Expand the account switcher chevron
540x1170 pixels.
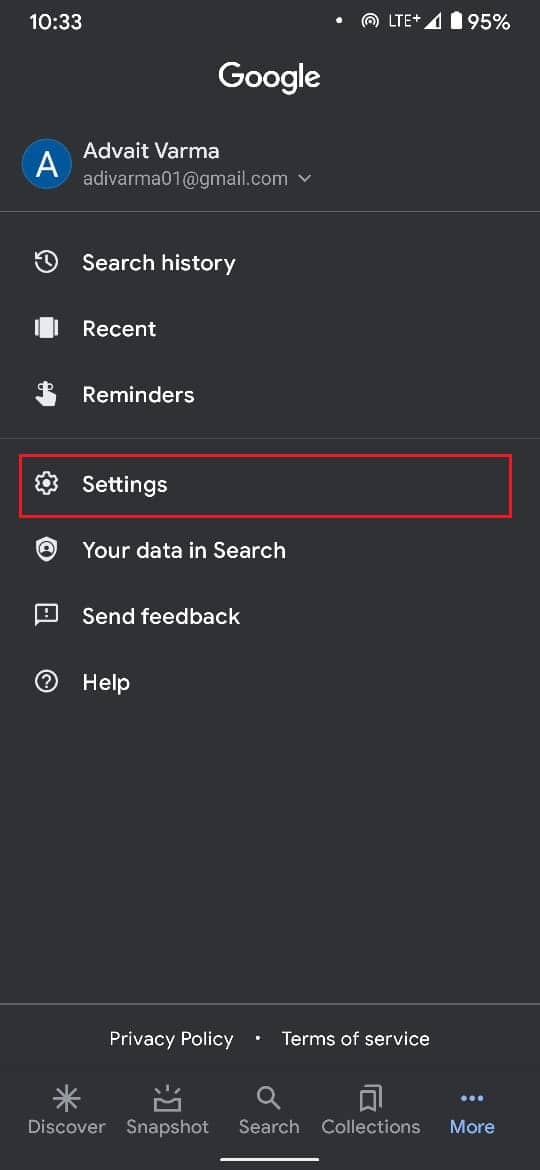(304, 179)
